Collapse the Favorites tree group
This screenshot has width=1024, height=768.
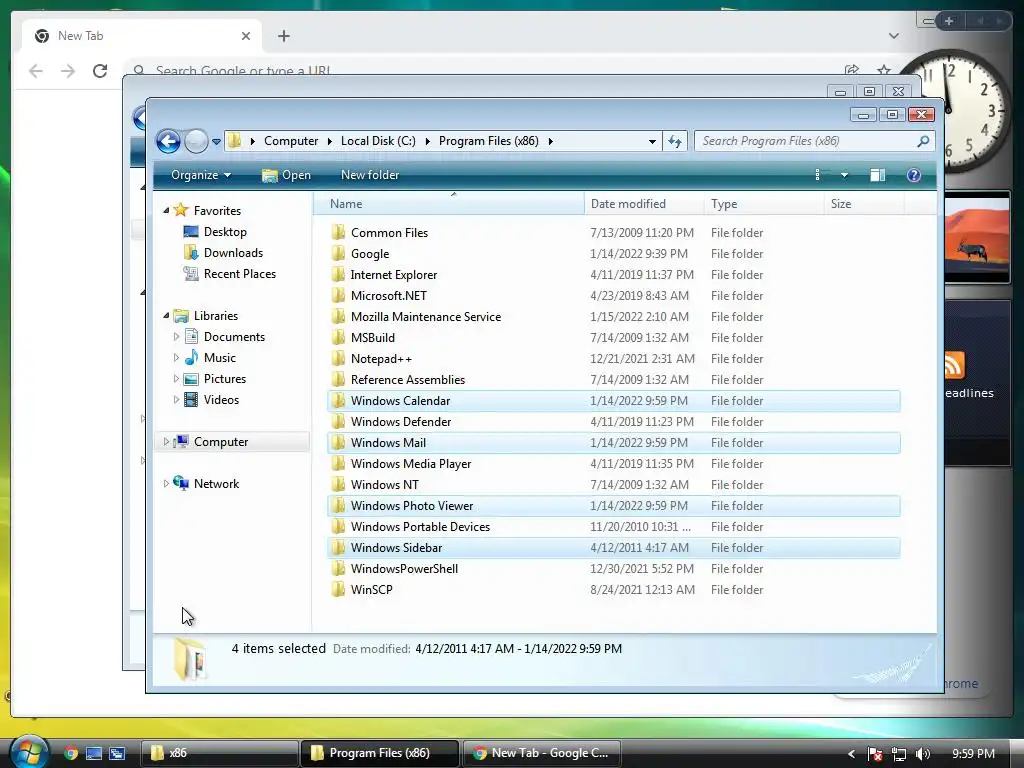(x=166, y=210)
